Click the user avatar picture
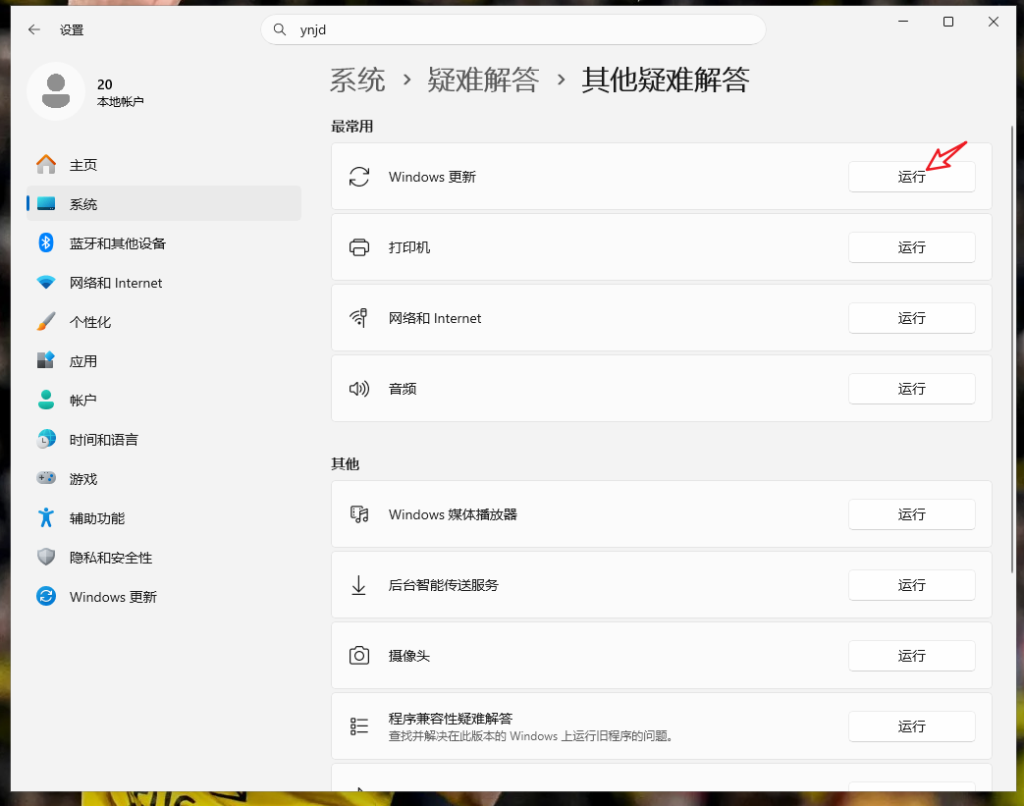 click(56, 91)
